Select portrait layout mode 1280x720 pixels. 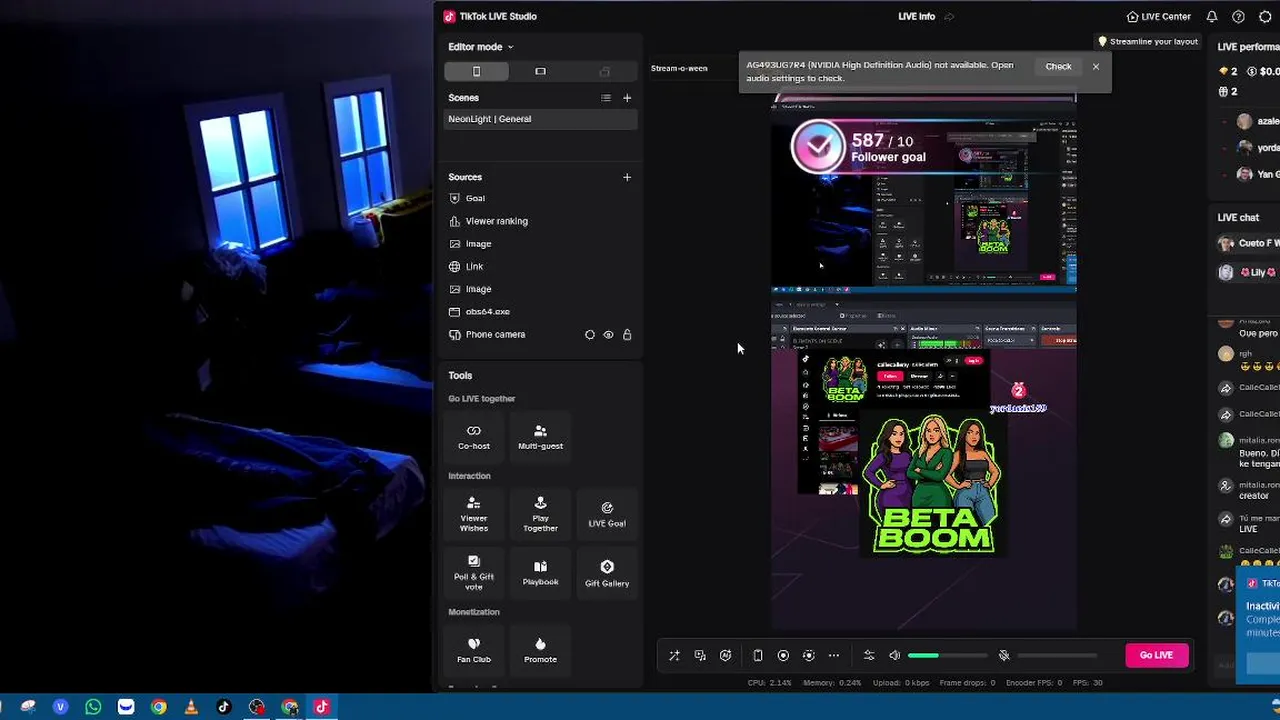point(476,71)
